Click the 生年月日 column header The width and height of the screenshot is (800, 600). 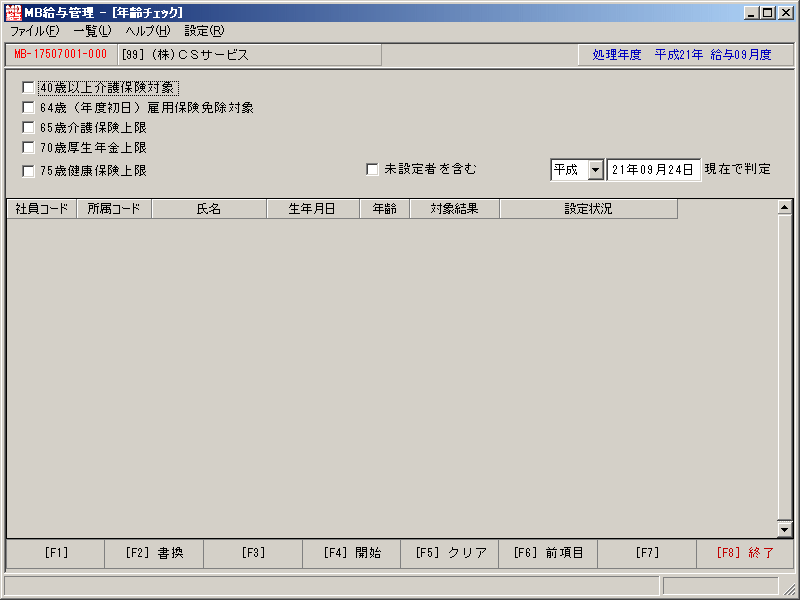313,209
